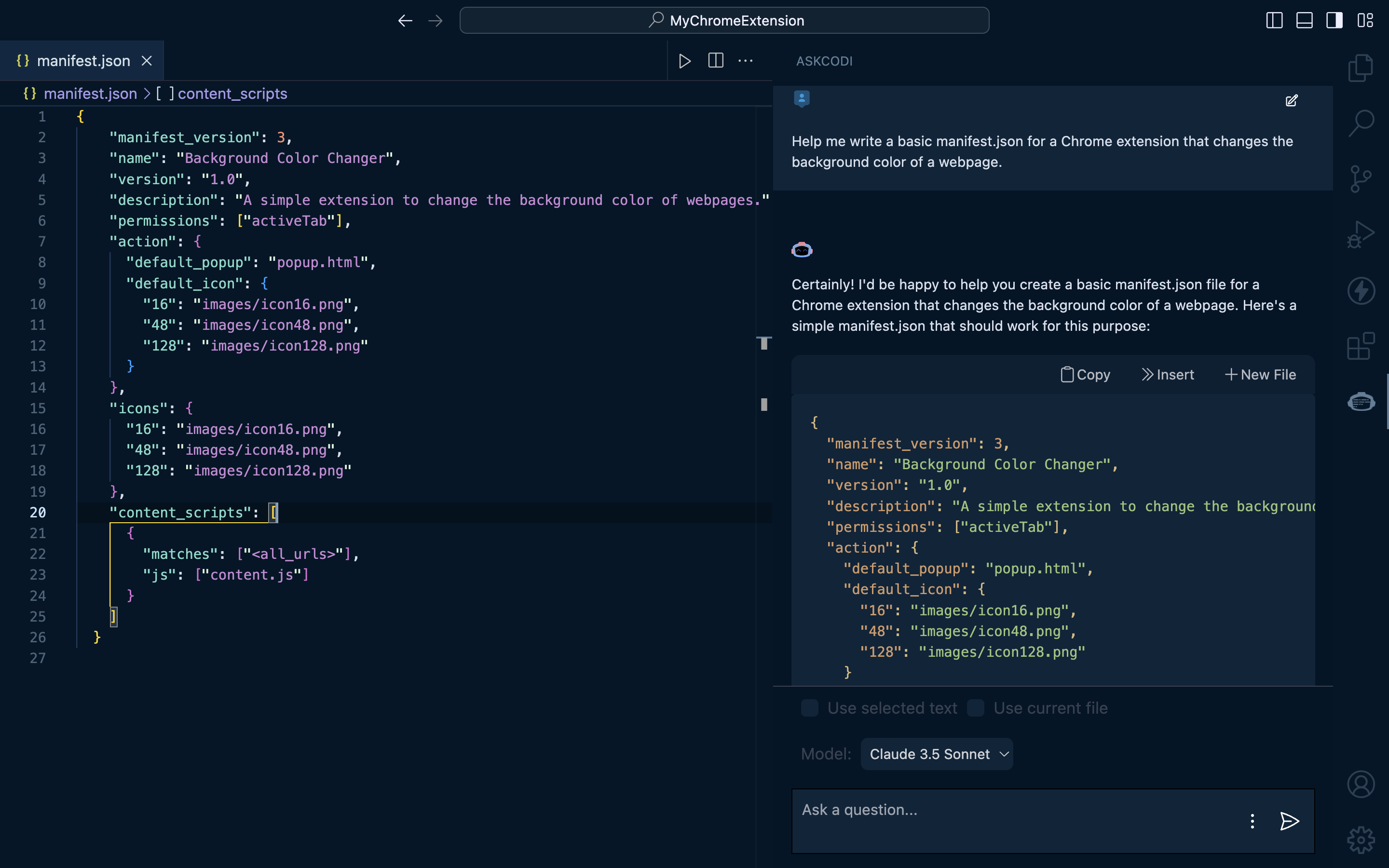1389x868 pixels.
Task: Enable the Use selected text checkbox
Action: pyautogui.click(x=810, y=708)
